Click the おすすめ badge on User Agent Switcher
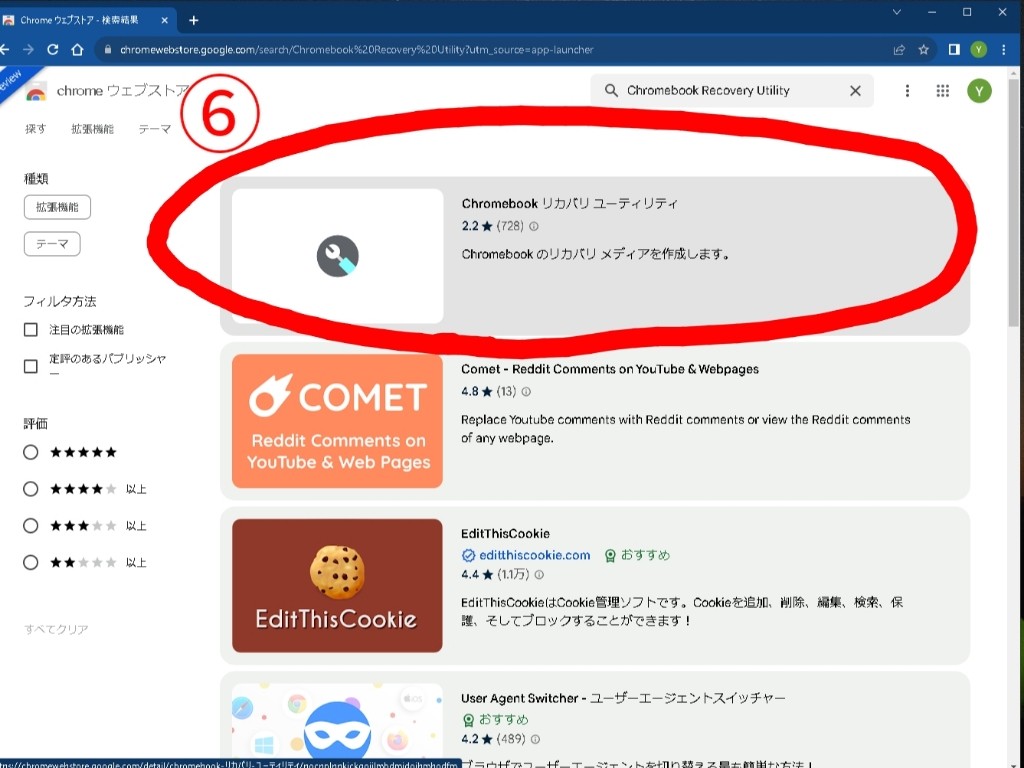The image size is (1024, 768). click(x=496, y=720)
